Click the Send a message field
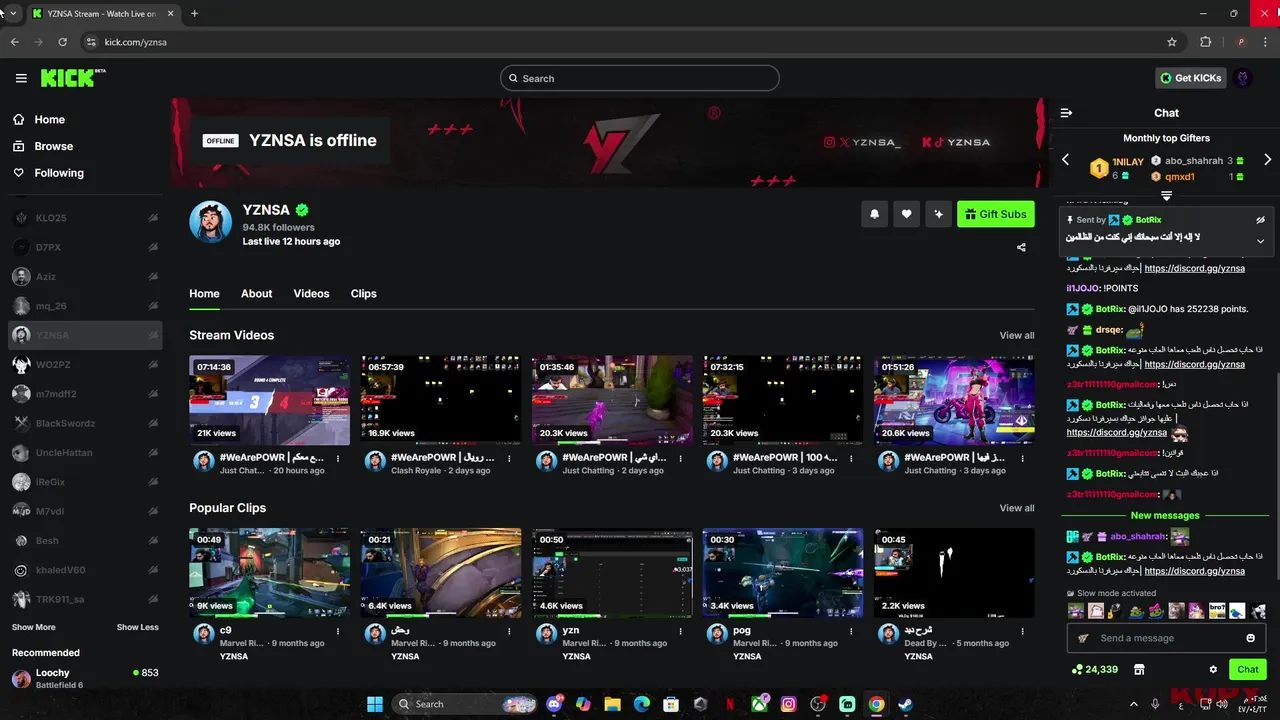Image resolution: width=1280 pixels, height=720 pixels. pos(1165,638)
